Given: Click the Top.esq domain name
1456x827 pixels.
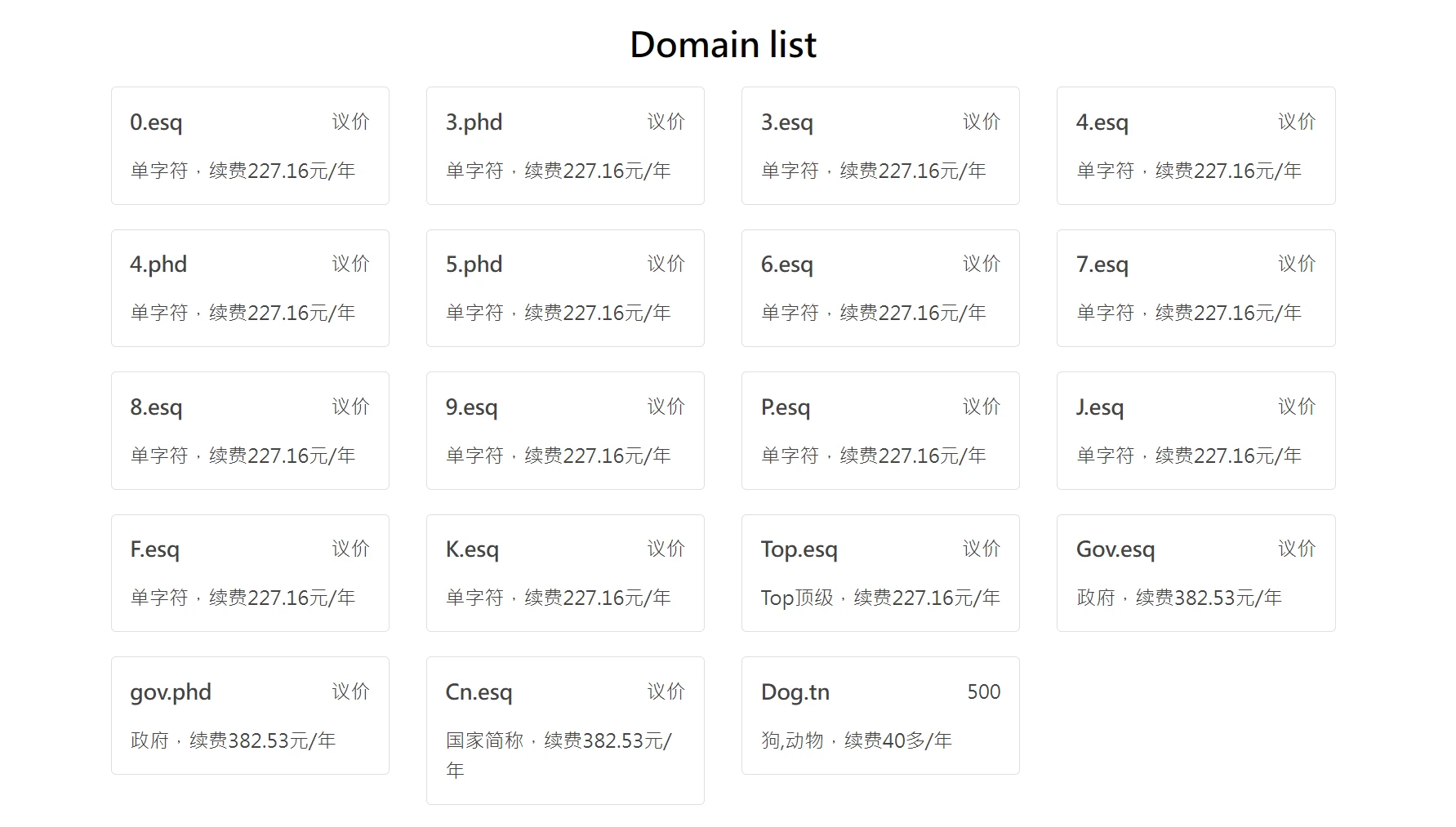Looking at the screenshot, I should point(799,549).
